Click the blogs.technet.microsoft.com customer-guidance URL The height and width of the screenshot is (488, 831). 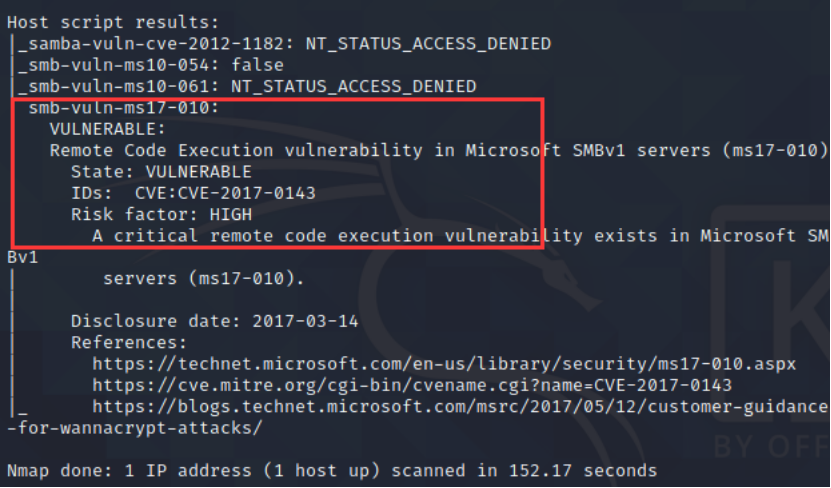460,407
